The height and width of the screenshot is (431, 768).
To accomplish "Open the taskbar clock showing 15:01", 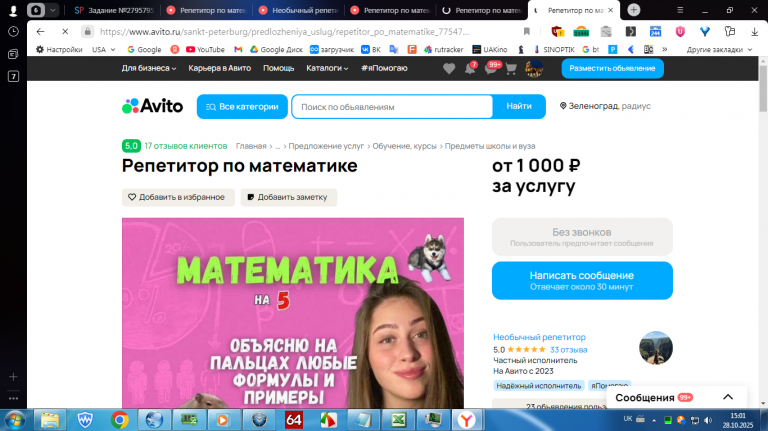I will [x=738, y=420].
